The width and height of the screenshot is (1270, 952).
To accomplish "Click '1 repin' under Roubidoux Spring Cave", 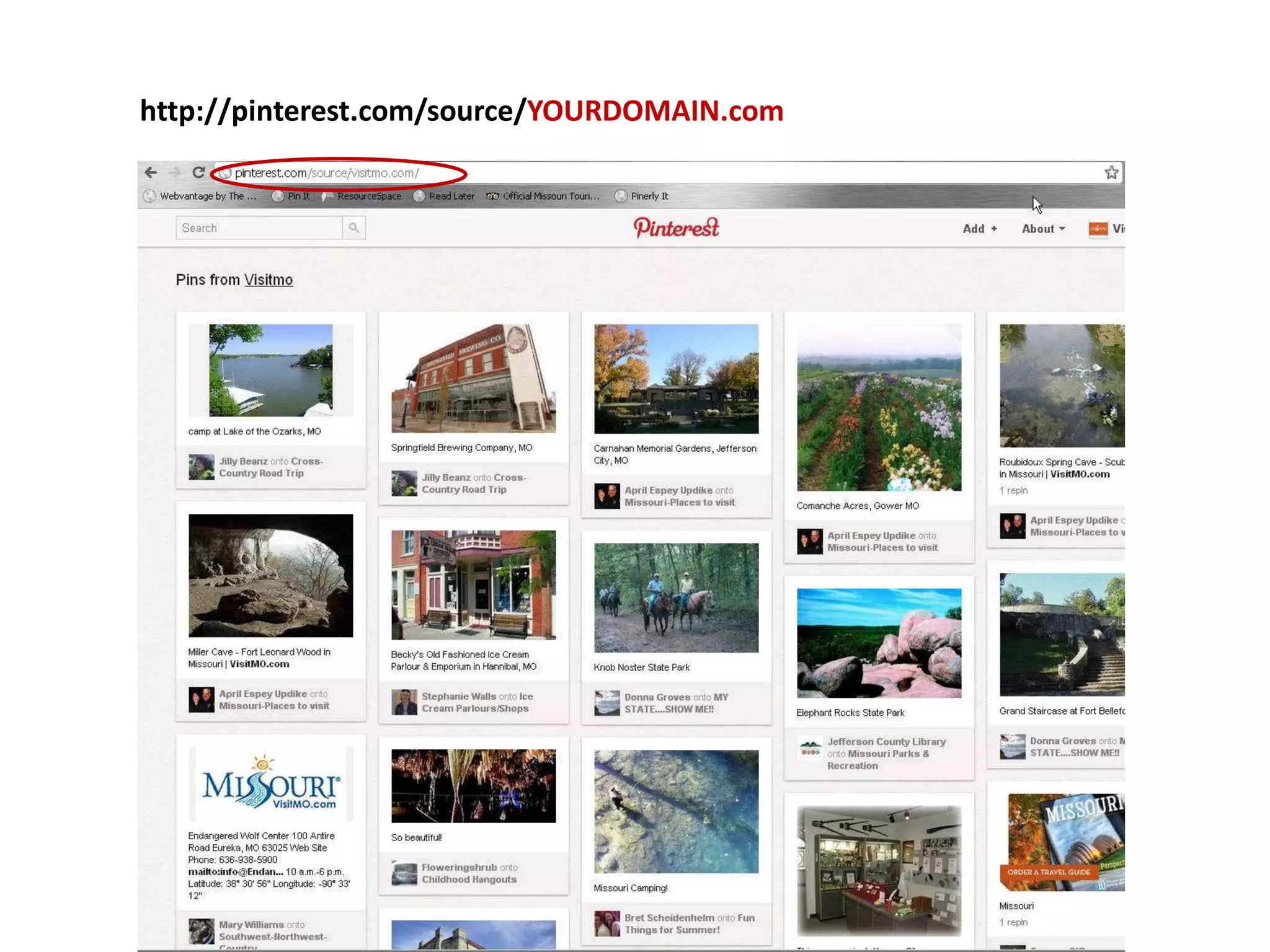I will click(x=1013, y=490).
